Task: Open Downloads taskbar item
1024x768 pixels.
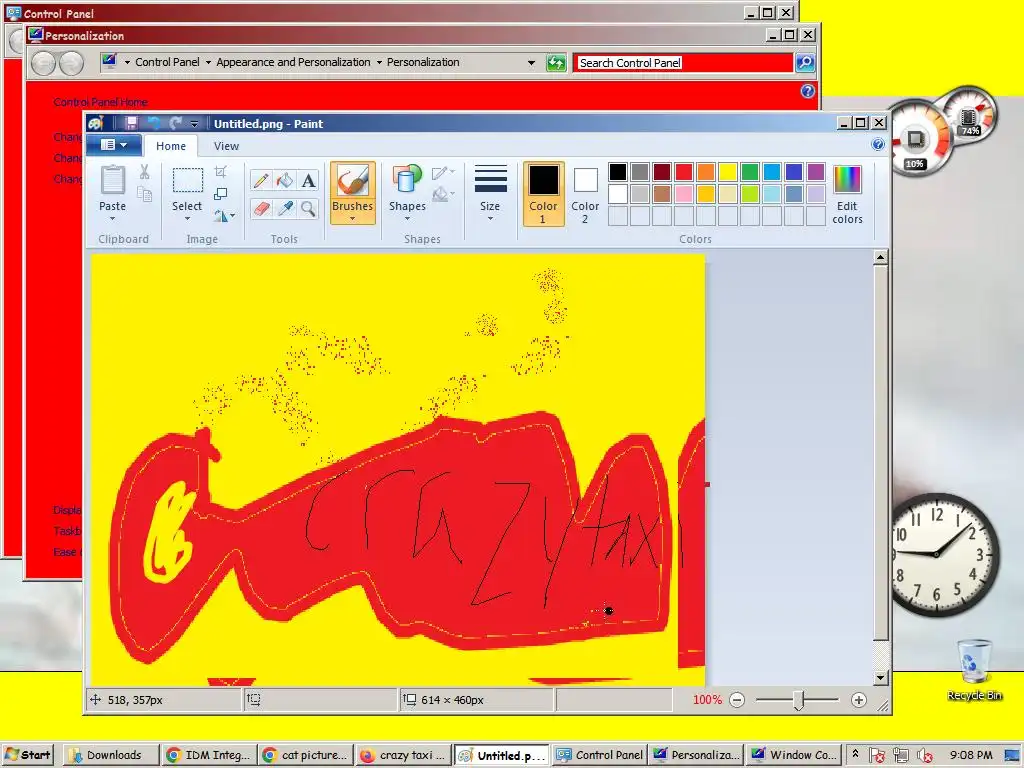Action: (x=112, y=755)
